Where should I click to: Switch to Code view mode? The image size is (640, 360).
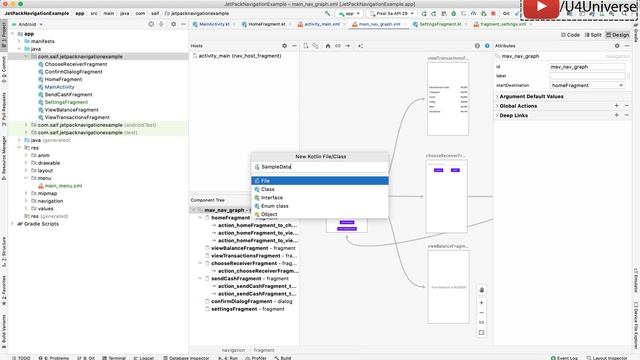[x=570, y=35]
